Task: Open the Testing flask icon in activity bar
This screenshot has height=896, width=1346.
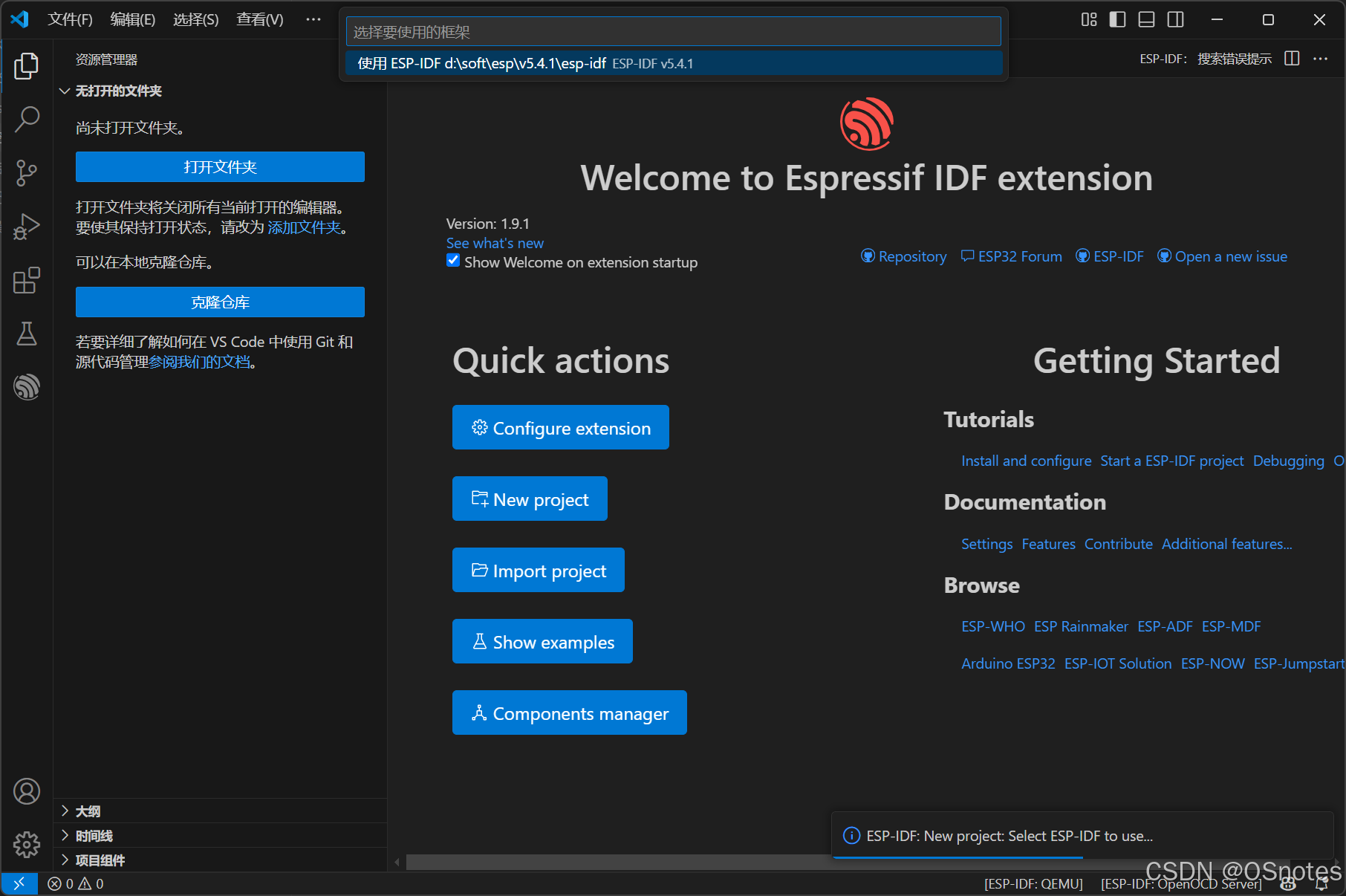Action: click(27, 334)
